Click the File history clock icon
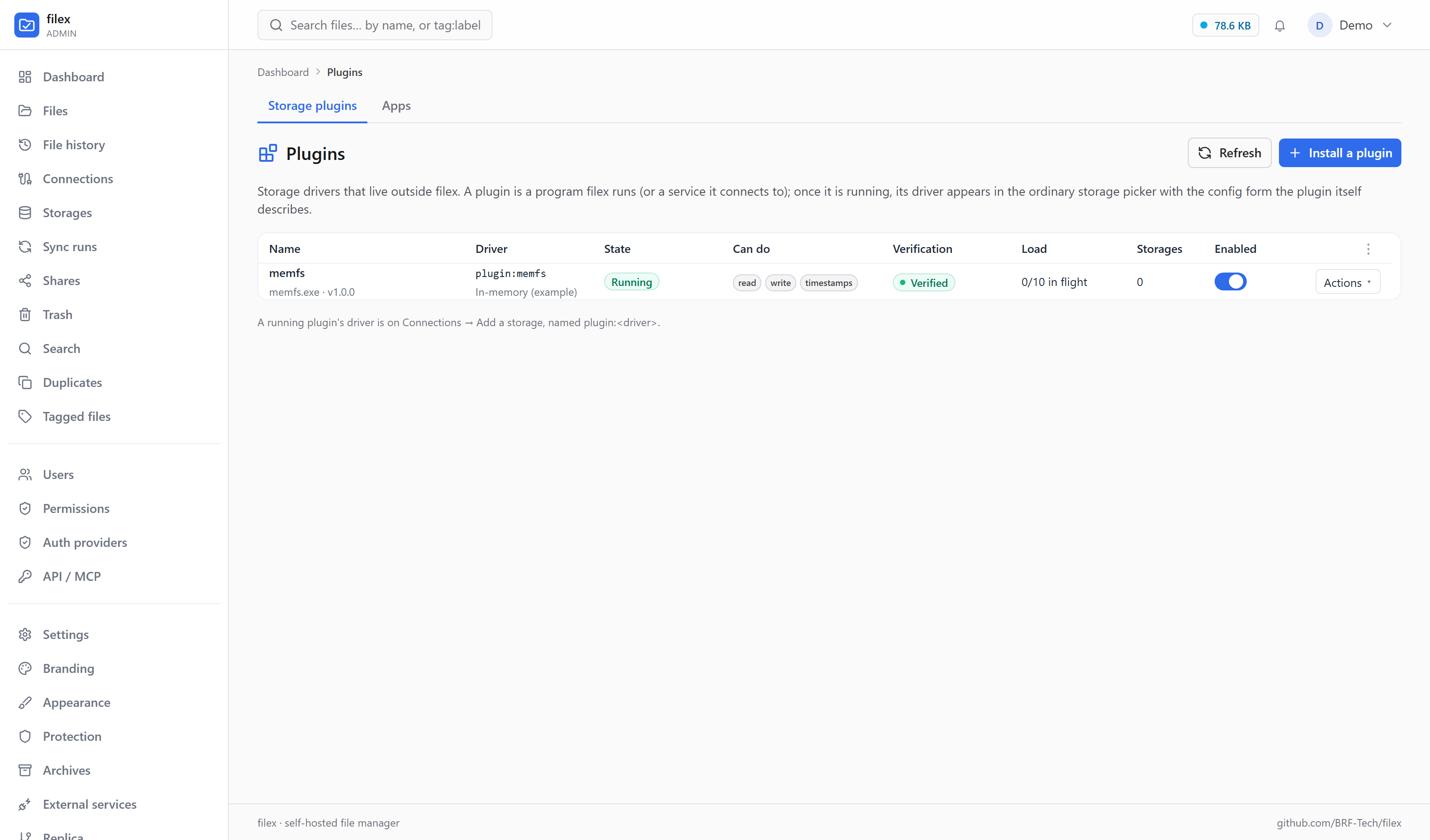Image resolution: width=1430 pixels, height=840 pixels. [x=25, y=145]
